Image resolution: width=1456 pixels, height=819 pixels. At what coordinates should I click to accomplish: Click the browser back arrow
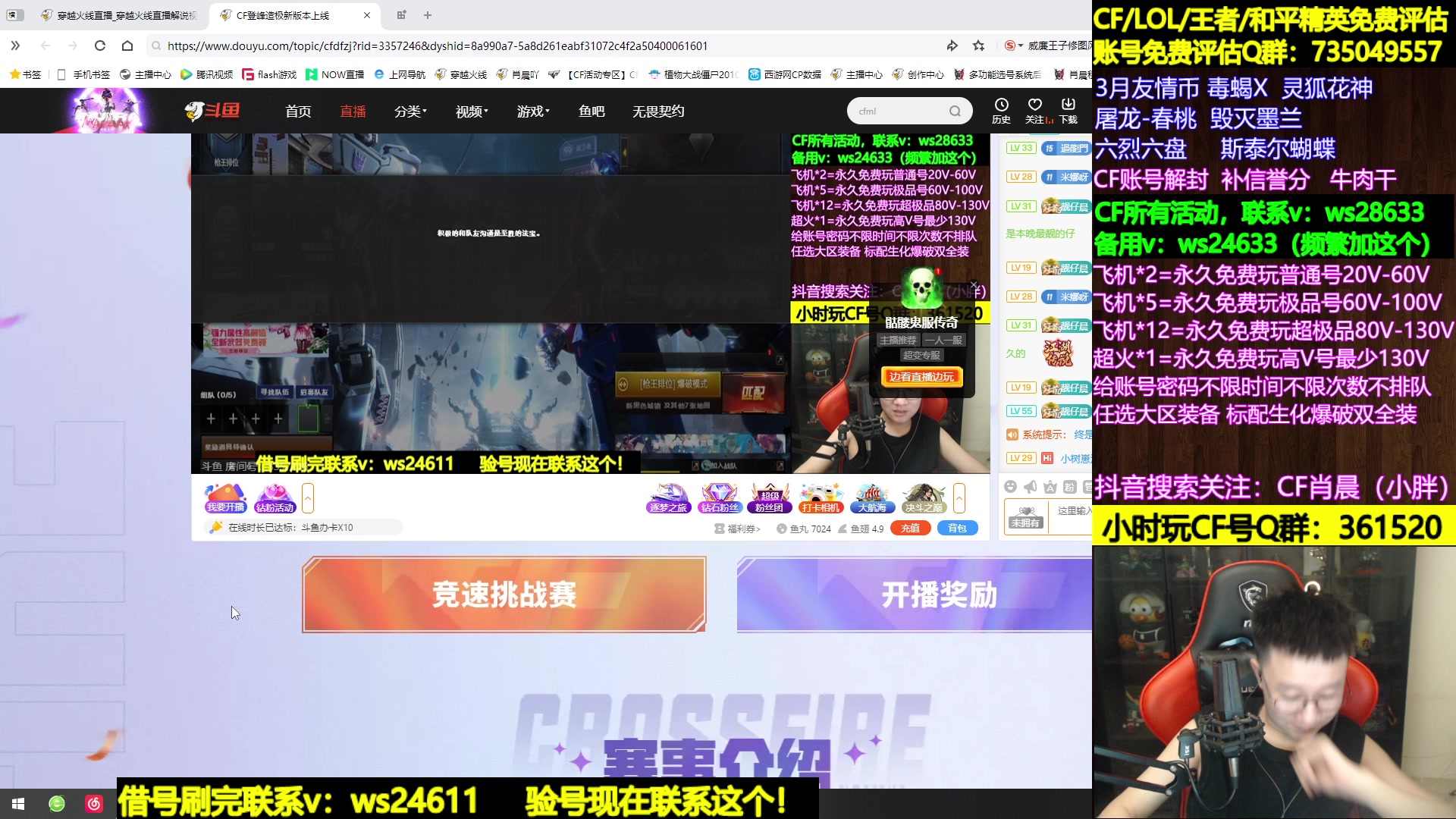point(45,45)
